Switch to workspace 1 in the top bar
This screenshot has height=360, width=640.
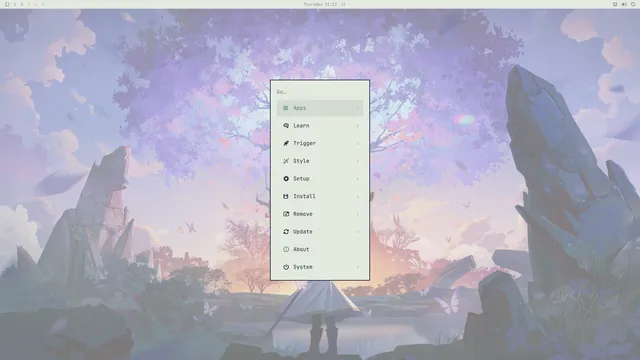15,4
